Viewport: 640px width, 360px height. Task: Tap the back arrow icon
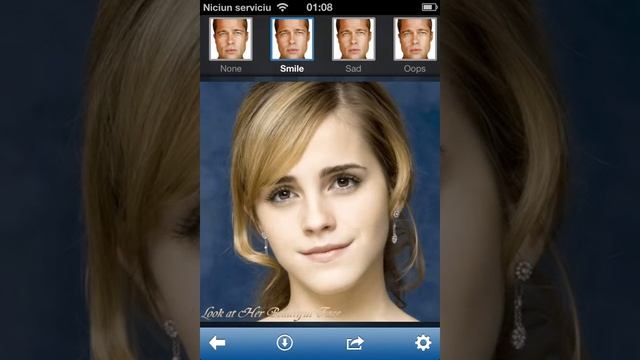click(x=217, y=343)
